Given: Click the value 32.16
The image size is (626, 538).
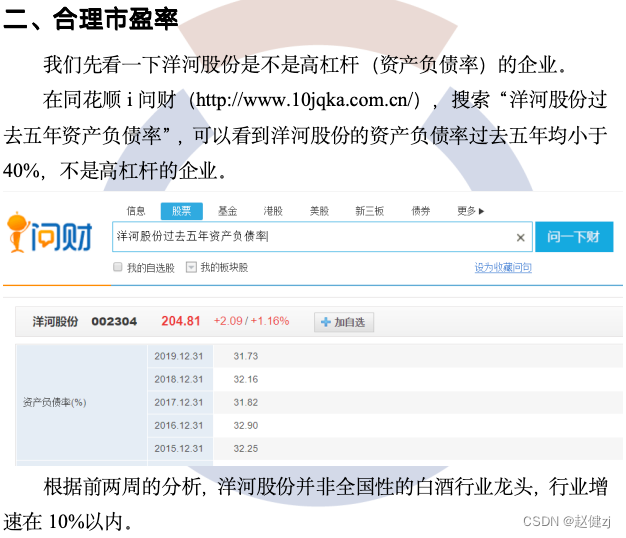Looking at the screenshot, I should pyautogui.click(x=246, y=379).
